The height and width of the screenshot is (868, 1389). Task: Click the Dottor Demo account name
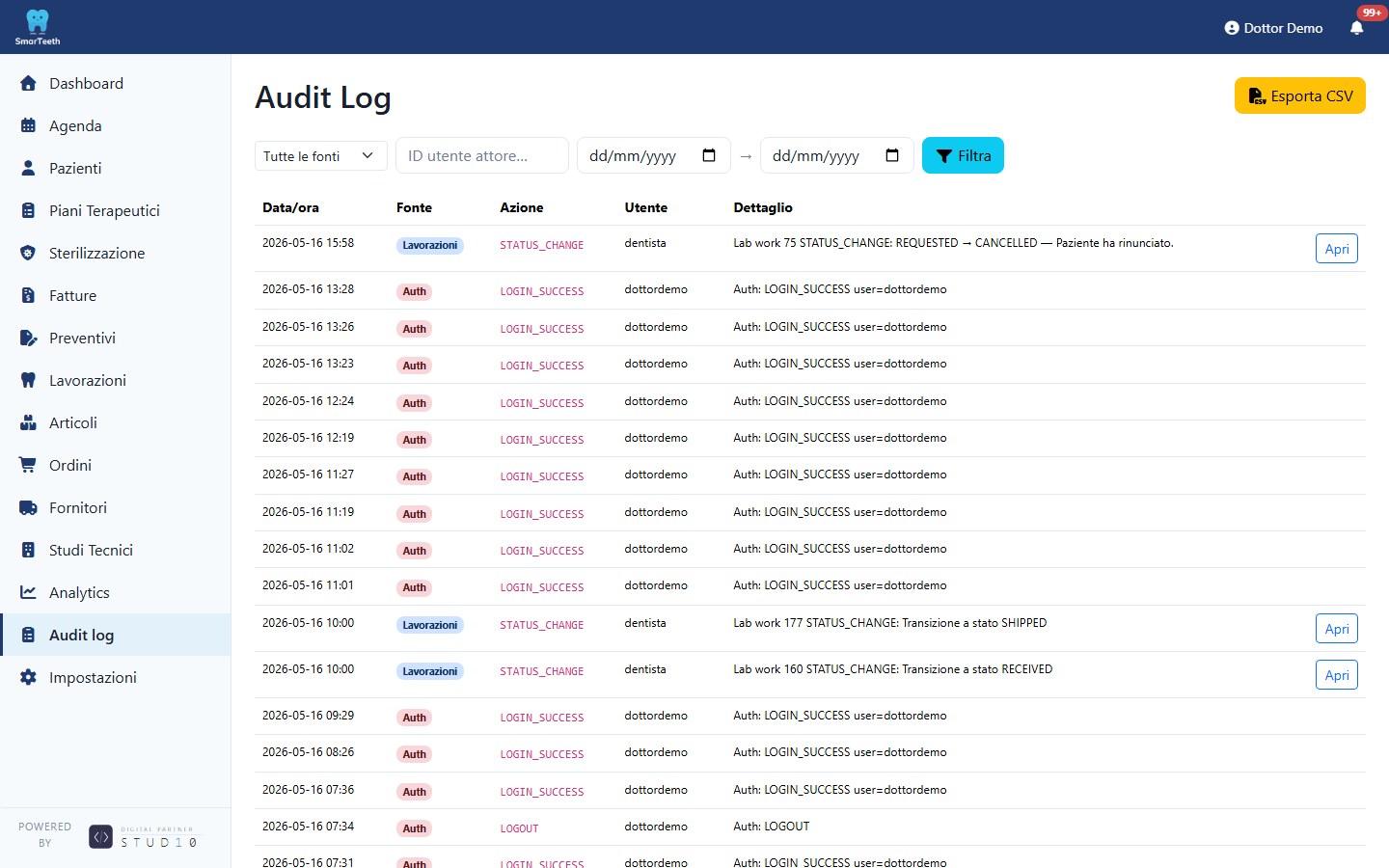(1283, 28)
